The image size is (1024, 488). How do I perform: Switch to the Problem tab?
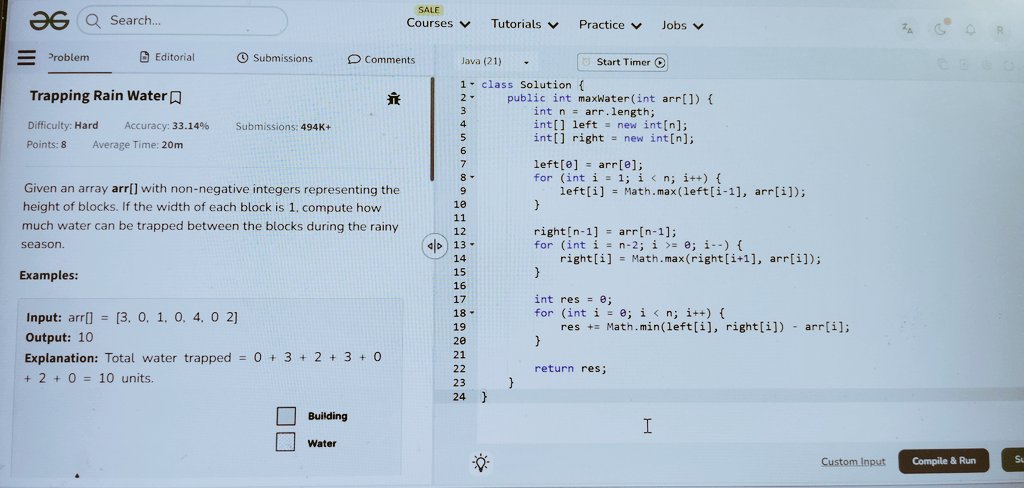point(69,57)
